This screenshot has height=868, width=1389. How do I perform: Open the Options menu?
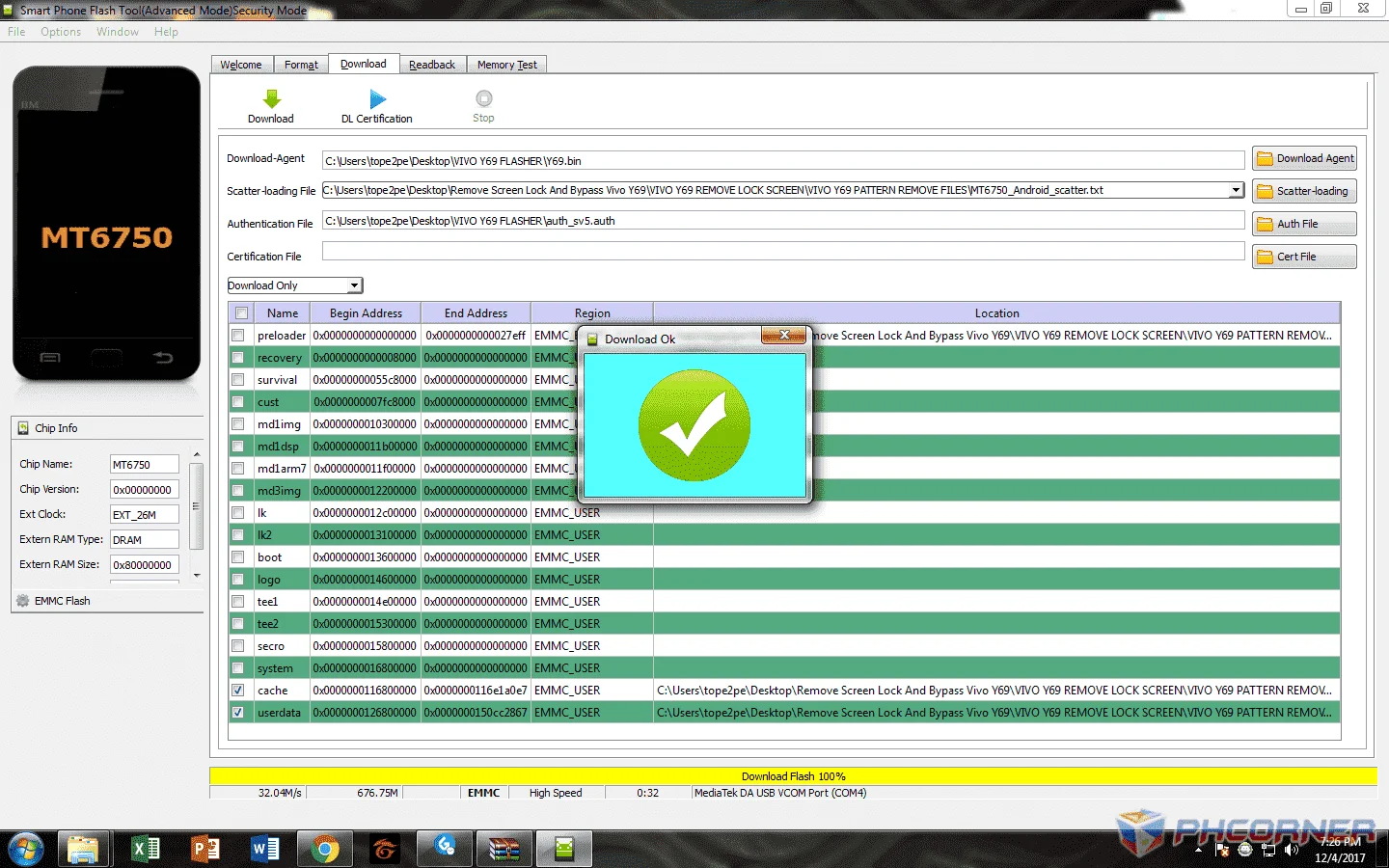click(61, 32)
